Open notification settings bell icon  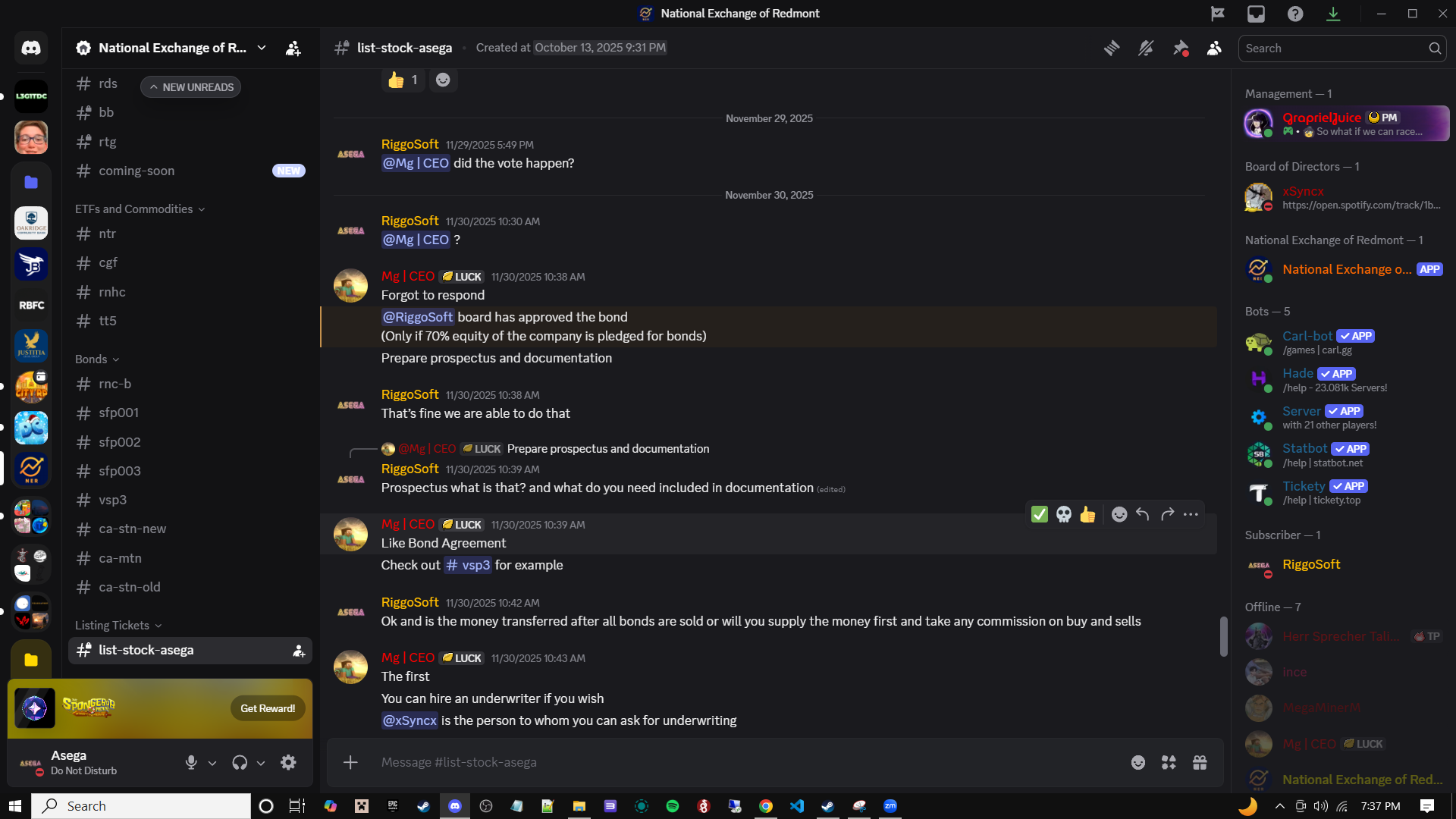pos(1145,47)
